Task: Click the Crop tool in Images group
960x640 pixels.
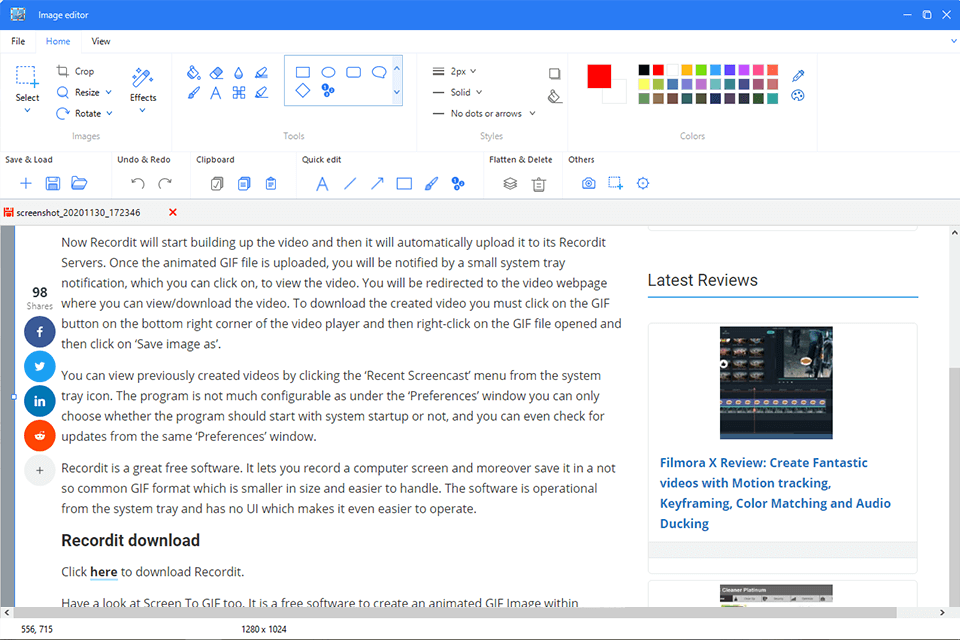Action: tap(77, 71)
